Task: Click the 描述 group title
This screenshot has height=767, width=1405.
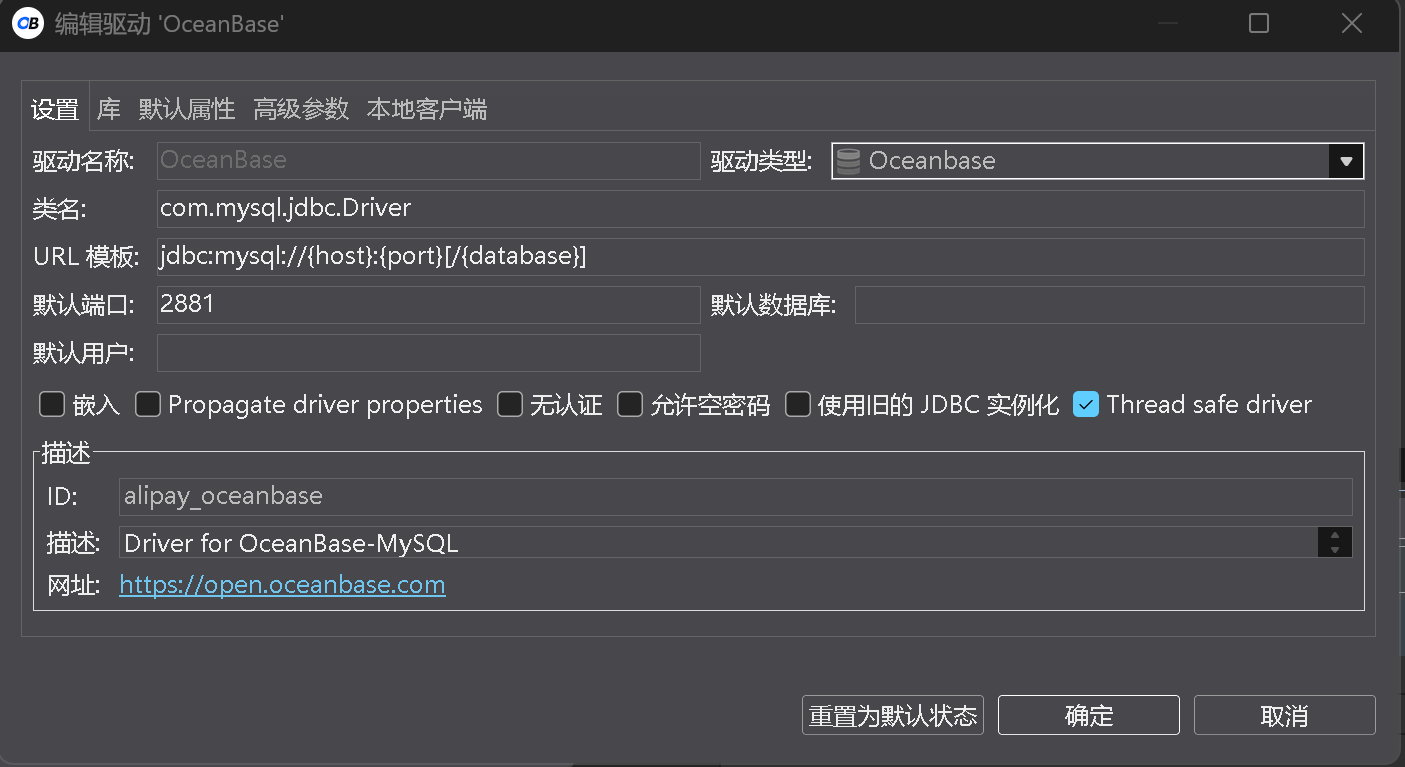Action: coord(66,453)
